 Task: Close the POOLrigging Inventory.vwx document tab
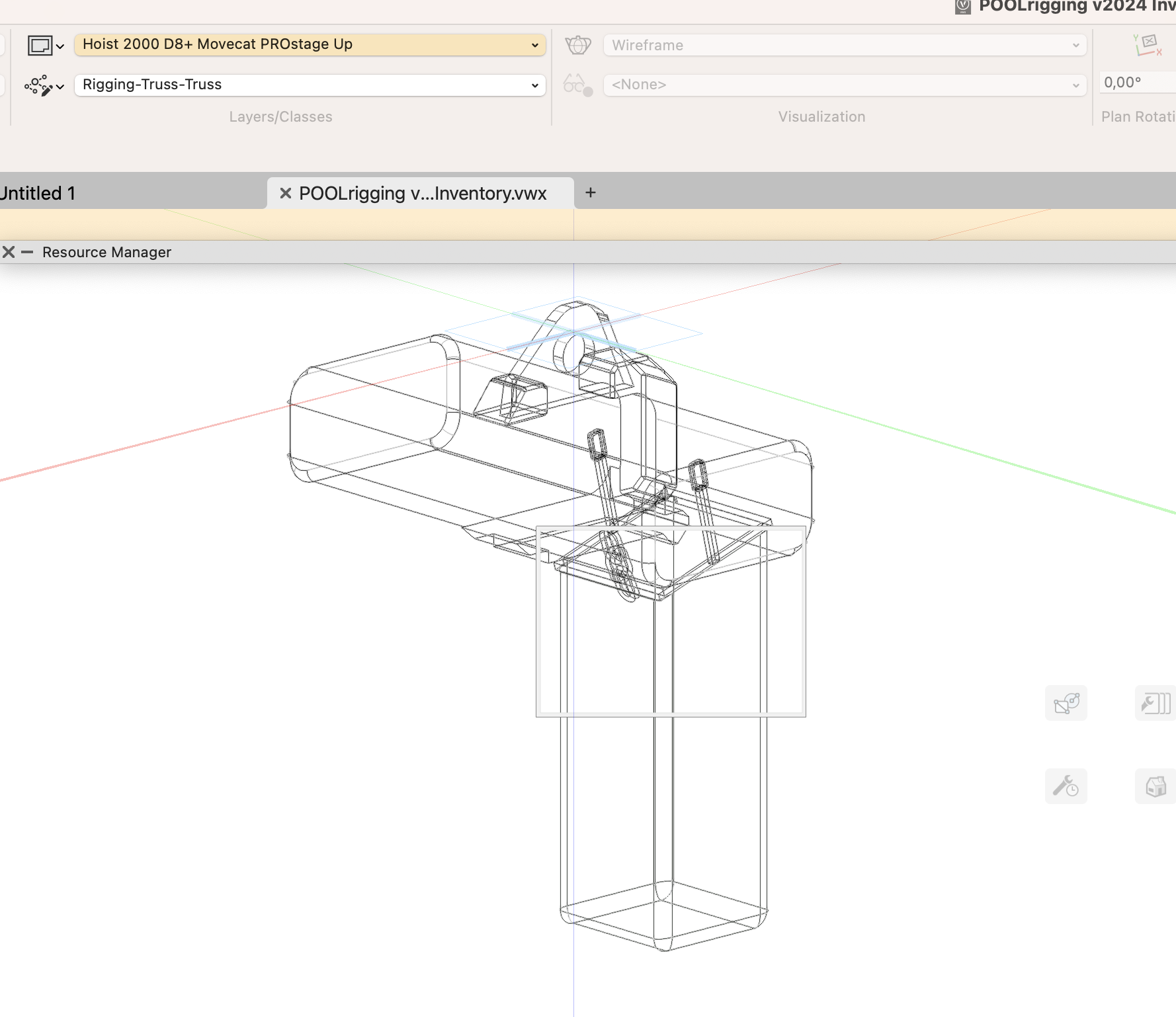(x=284, y=192)
